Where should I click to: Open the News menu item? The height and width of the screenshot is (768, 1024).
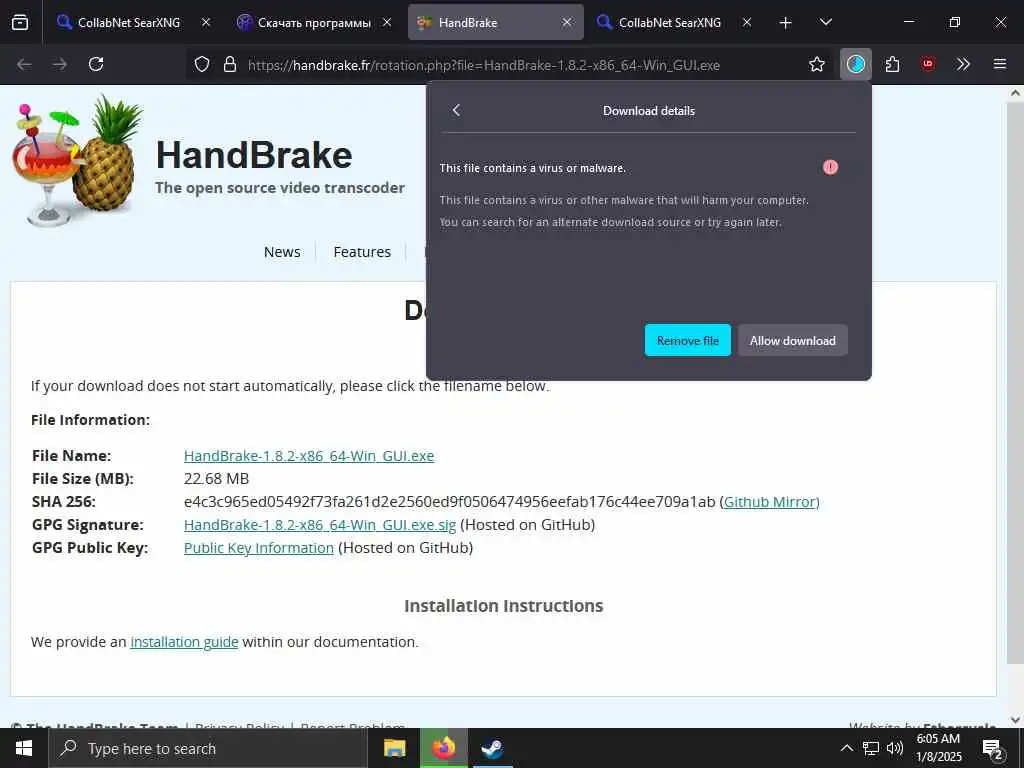[282, 252]
